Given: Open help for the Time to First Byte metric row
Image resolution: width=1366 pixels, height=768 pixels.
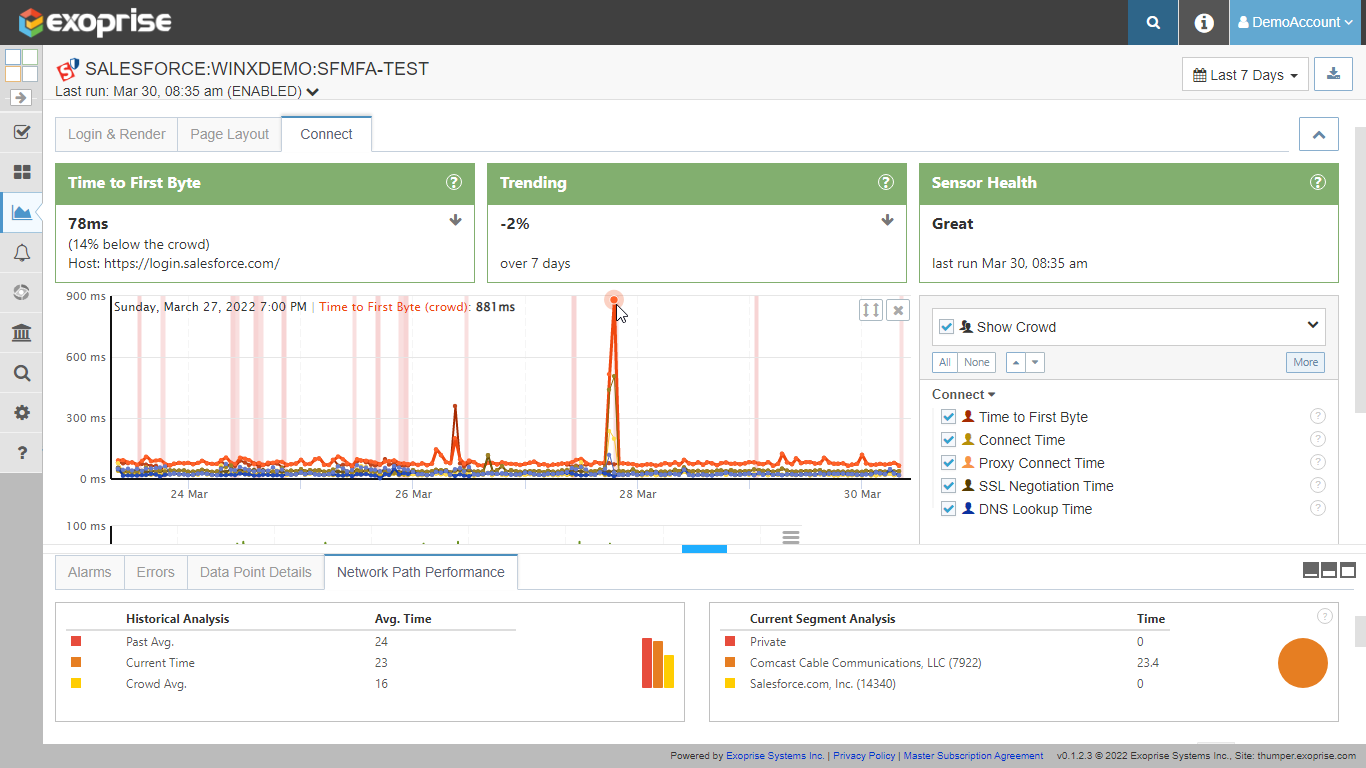Looking at the screenshot, I should tap(1318, 417).
